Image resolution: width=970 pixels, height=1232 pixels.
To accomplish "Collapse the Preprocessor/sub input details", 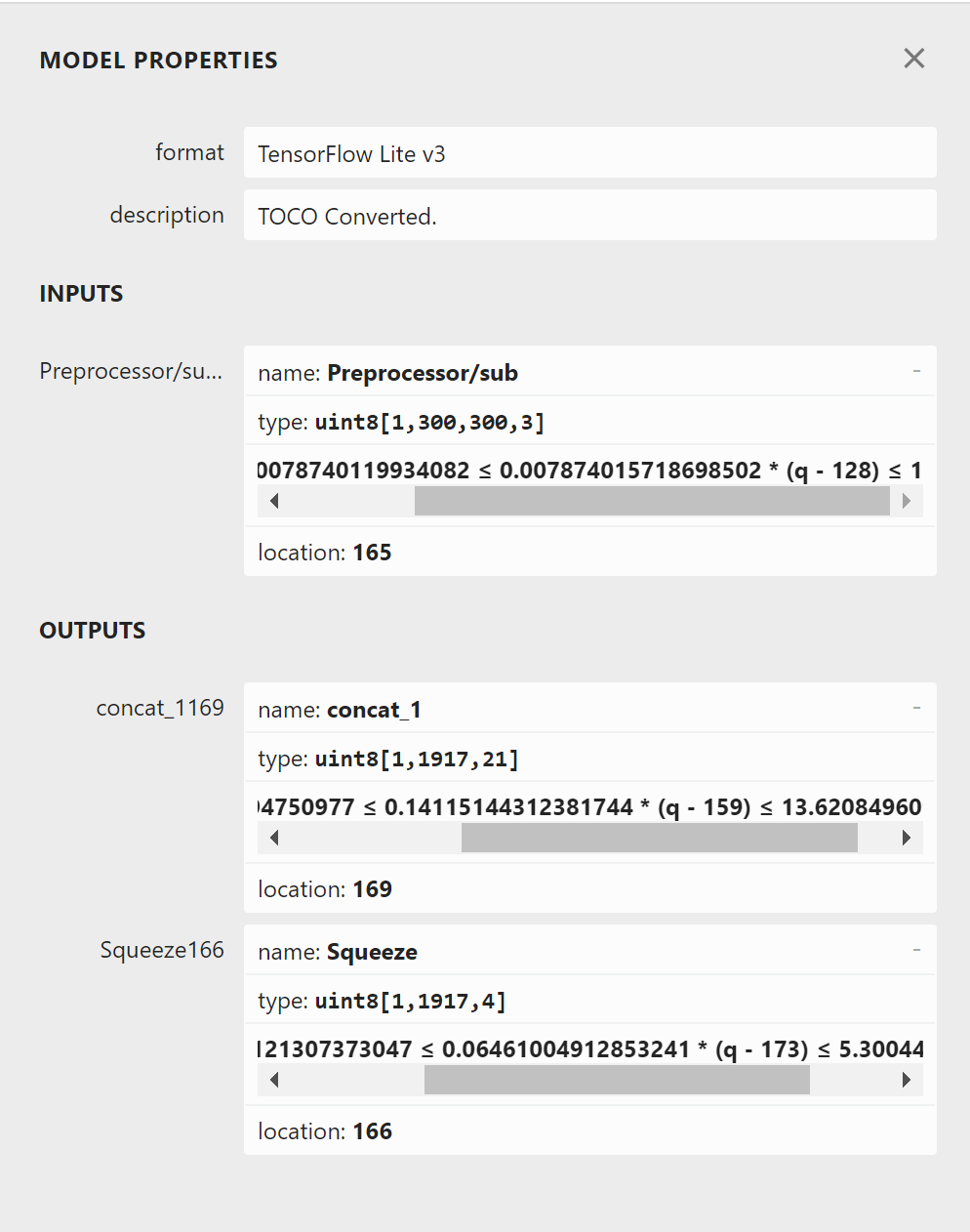I will 916,371.
